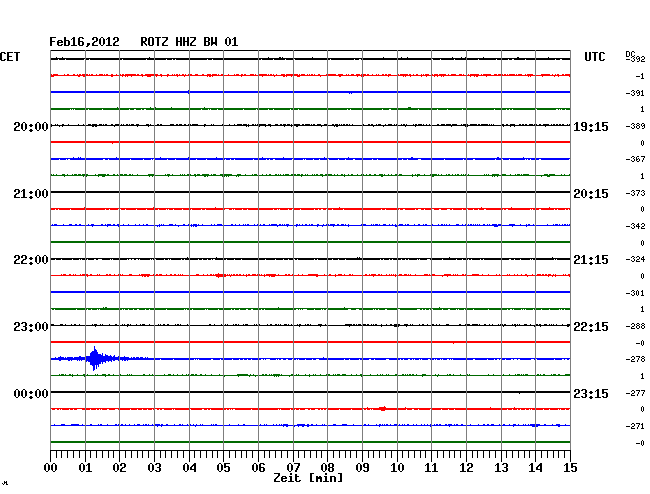This screenshot has height=494, width=650.
Task: Click minute tick label "03" on the axis
Action: tap(154, 468)
